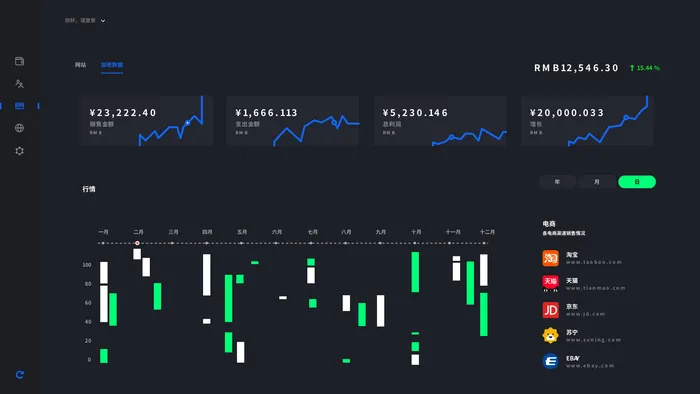Click the 100 value on chart axis
The width and height of the screenshot is (700, 394).
[87, 265]
